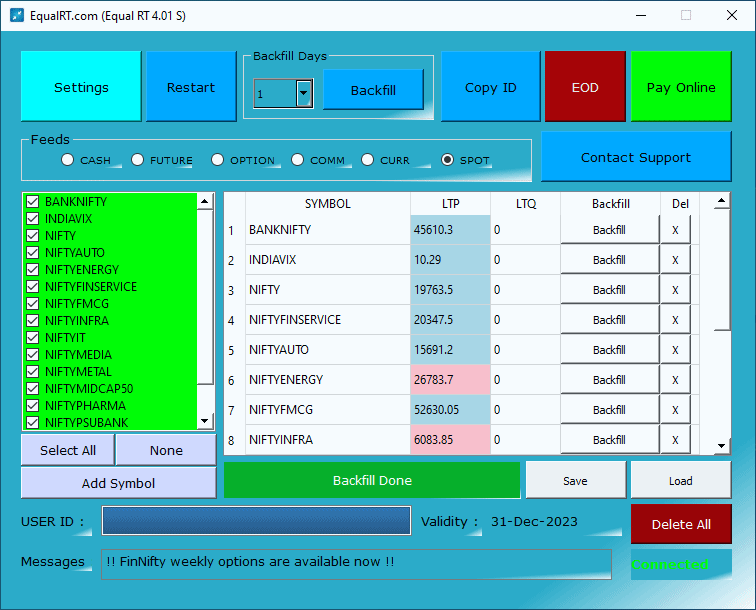The height and width of the screenshot is (610, 756).
Task: Delete the NIFTYENERGY row with its X
Action: coord(675,380)
